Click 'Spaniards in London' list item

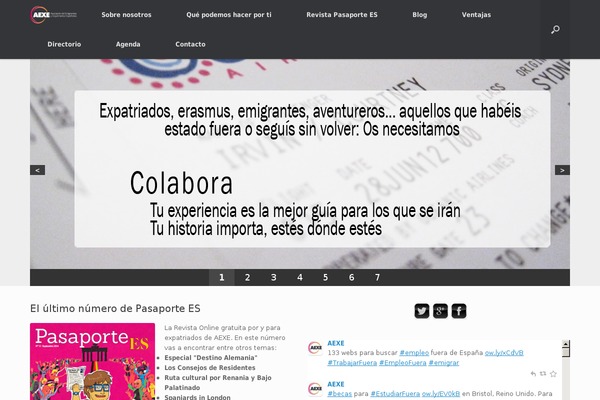[197, 397]
